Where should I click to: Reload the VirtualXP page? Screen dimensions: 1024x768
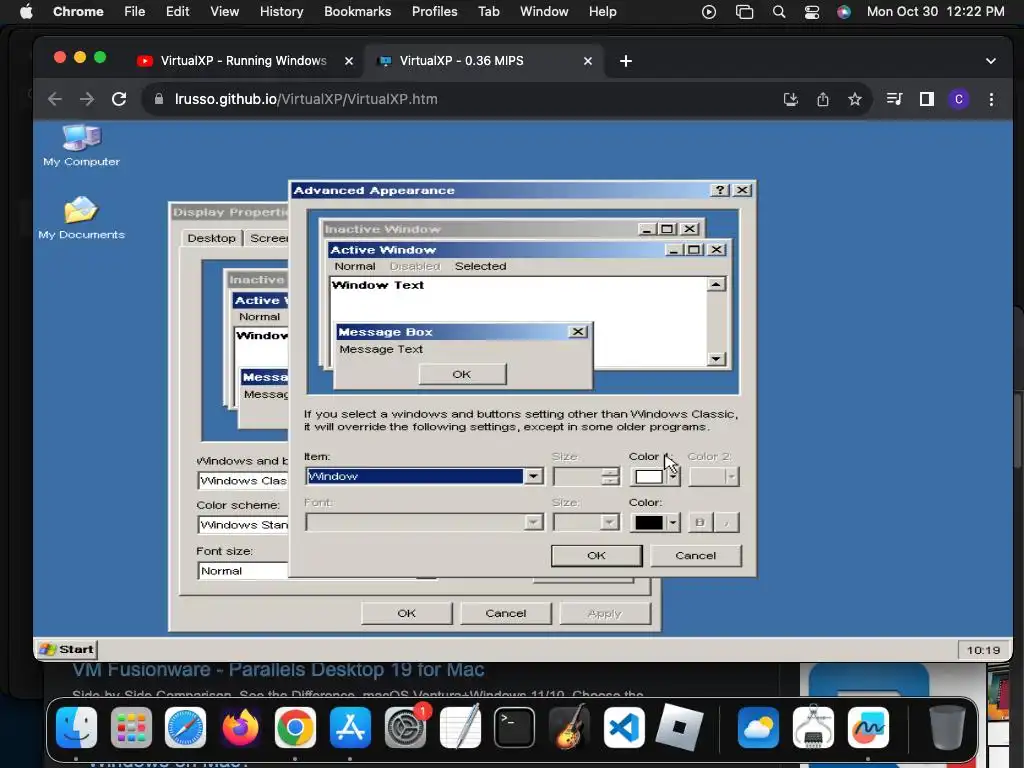pos(119,99)
